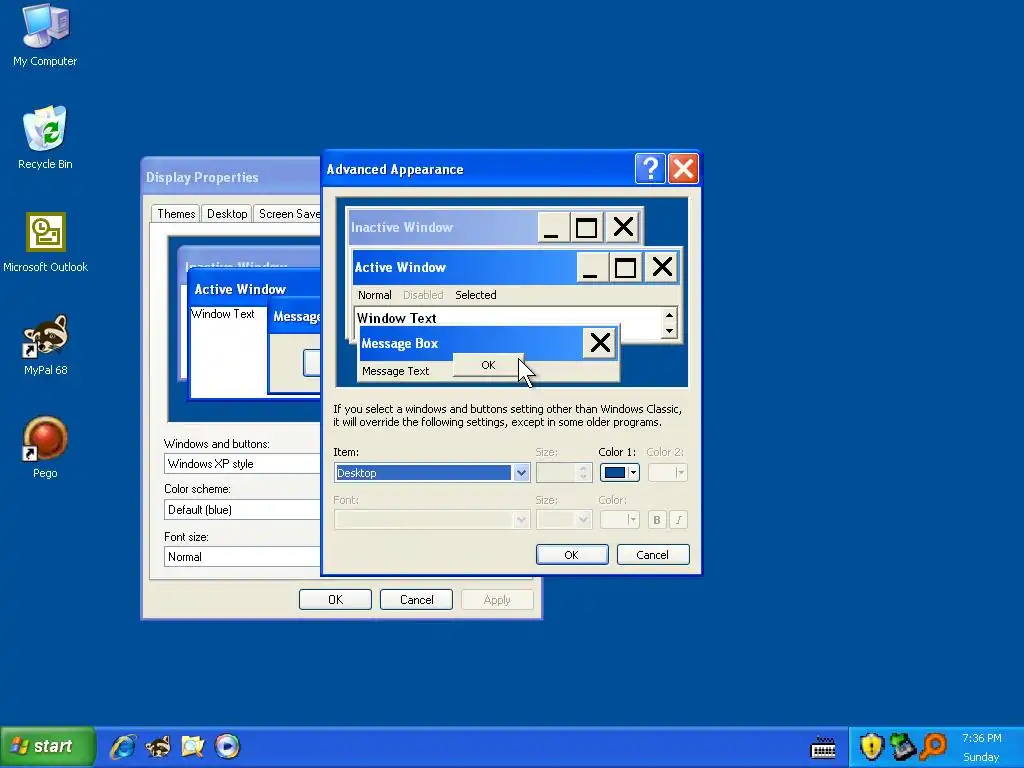Open the Recycle Bin icon
The height and width of the screenshot is (768, 1024).
pos(45,137)
